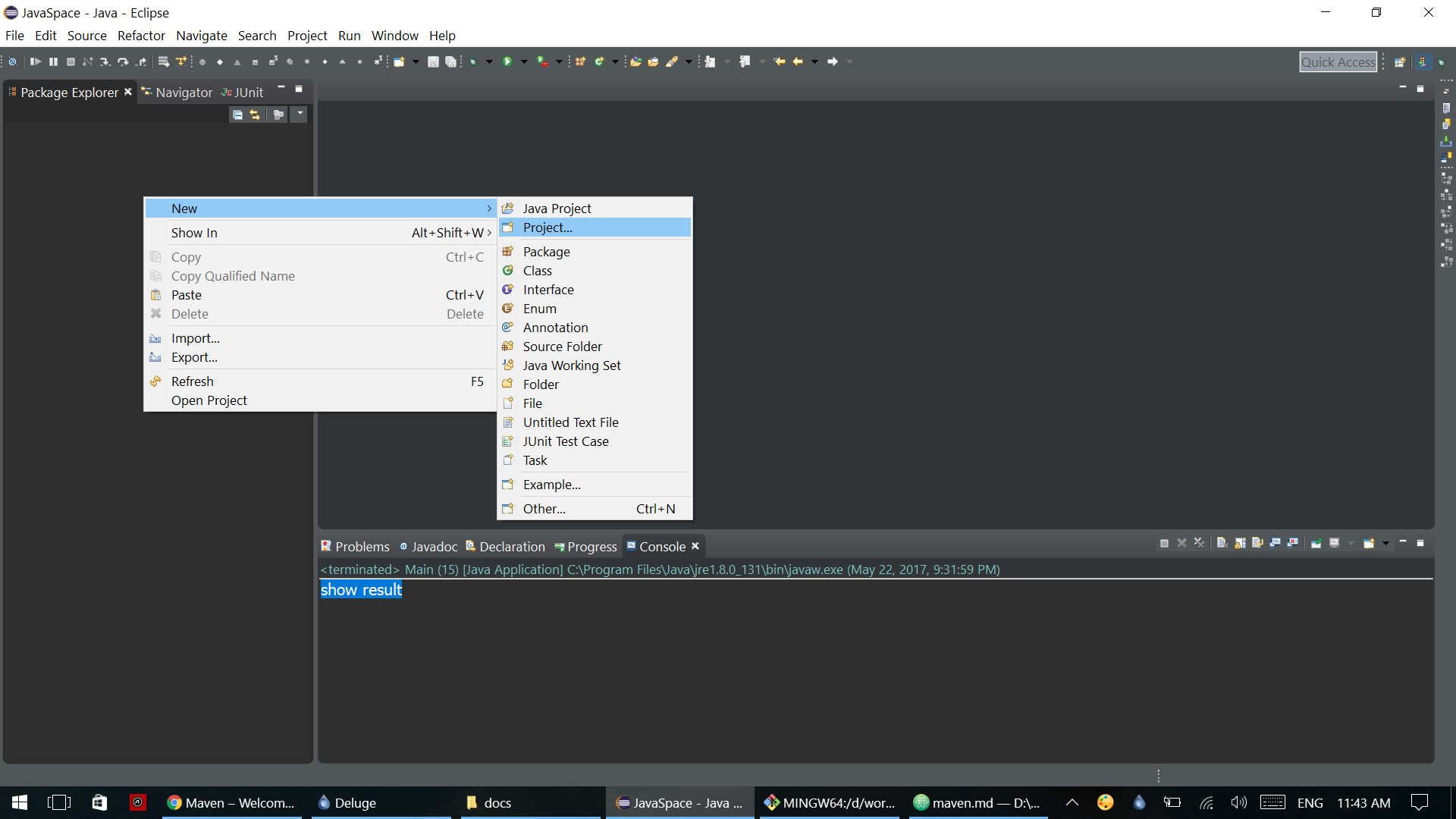Click Import... in context menu
The height and width of the screenshot is (819, 1456).
(320, 338)
